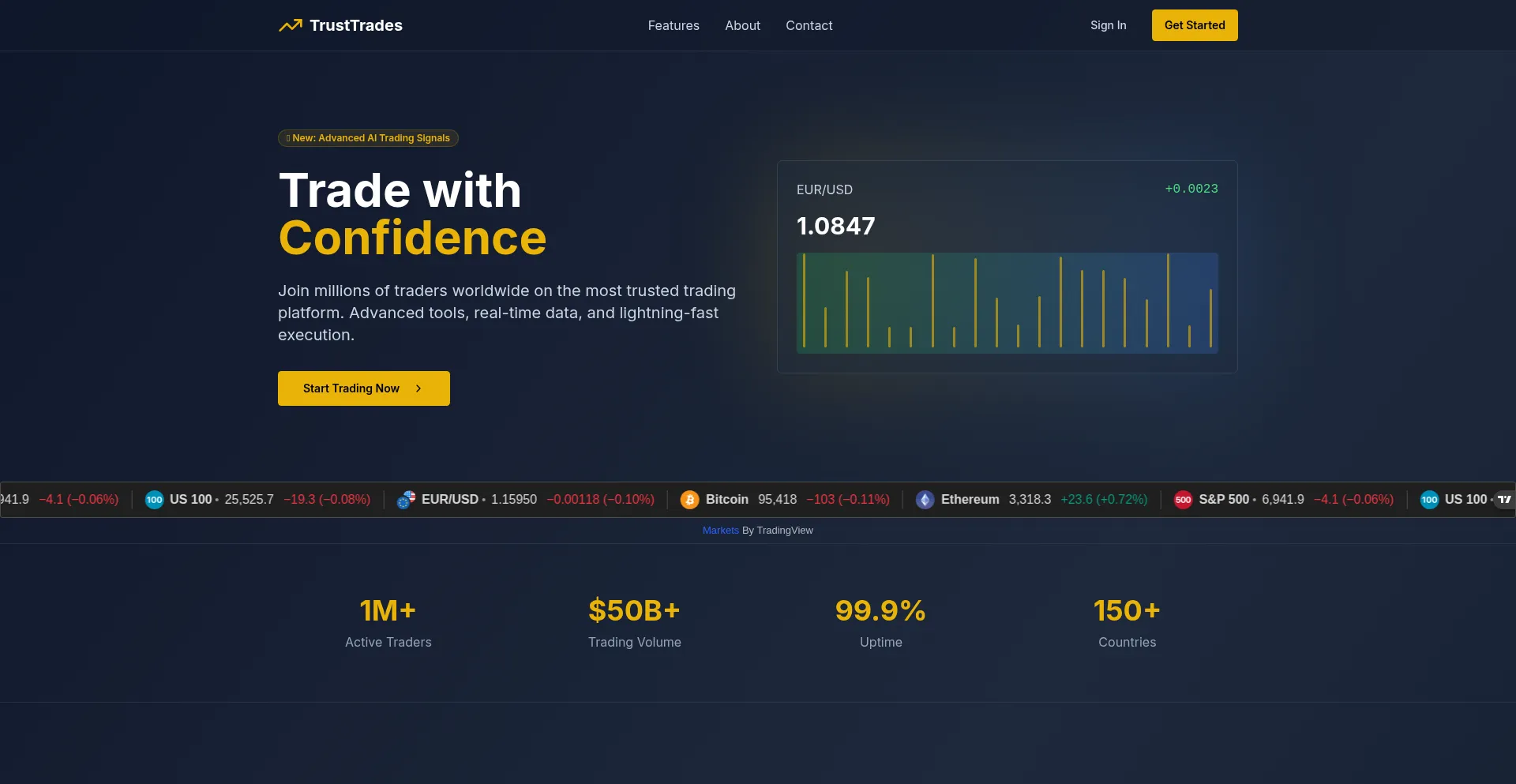Click the arrow inside Start Trading Now
The width and height of the screenshot is (1516, 784).
coord(418,388)
